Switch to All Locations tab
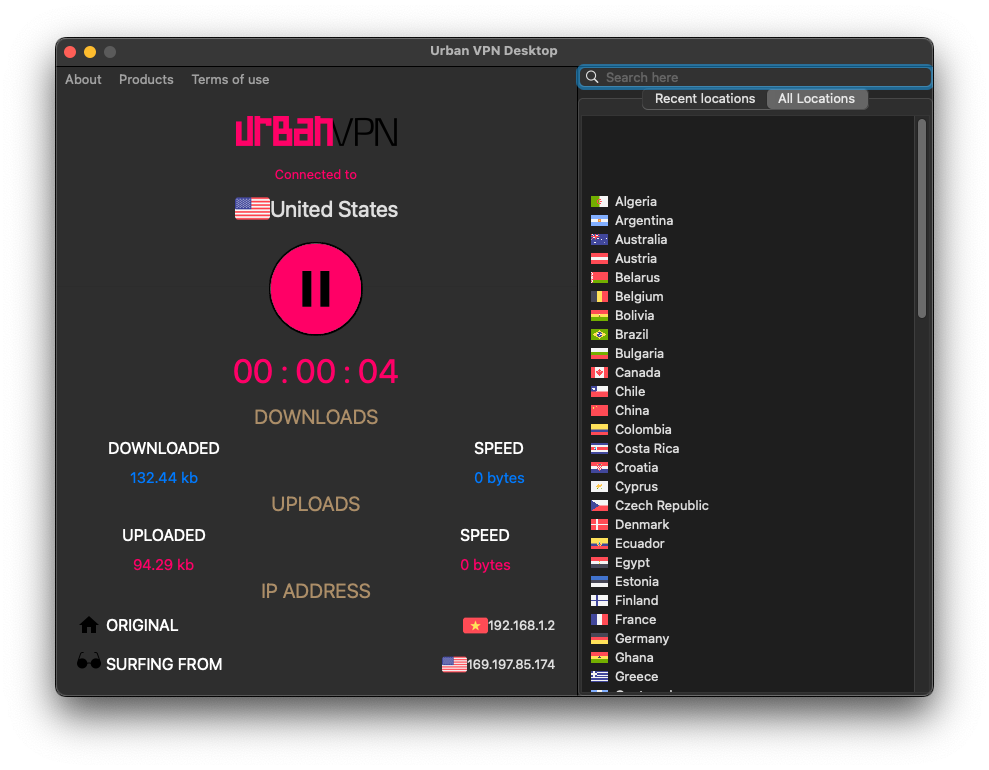Screen dimensions: 989x770 click(817, 99)
